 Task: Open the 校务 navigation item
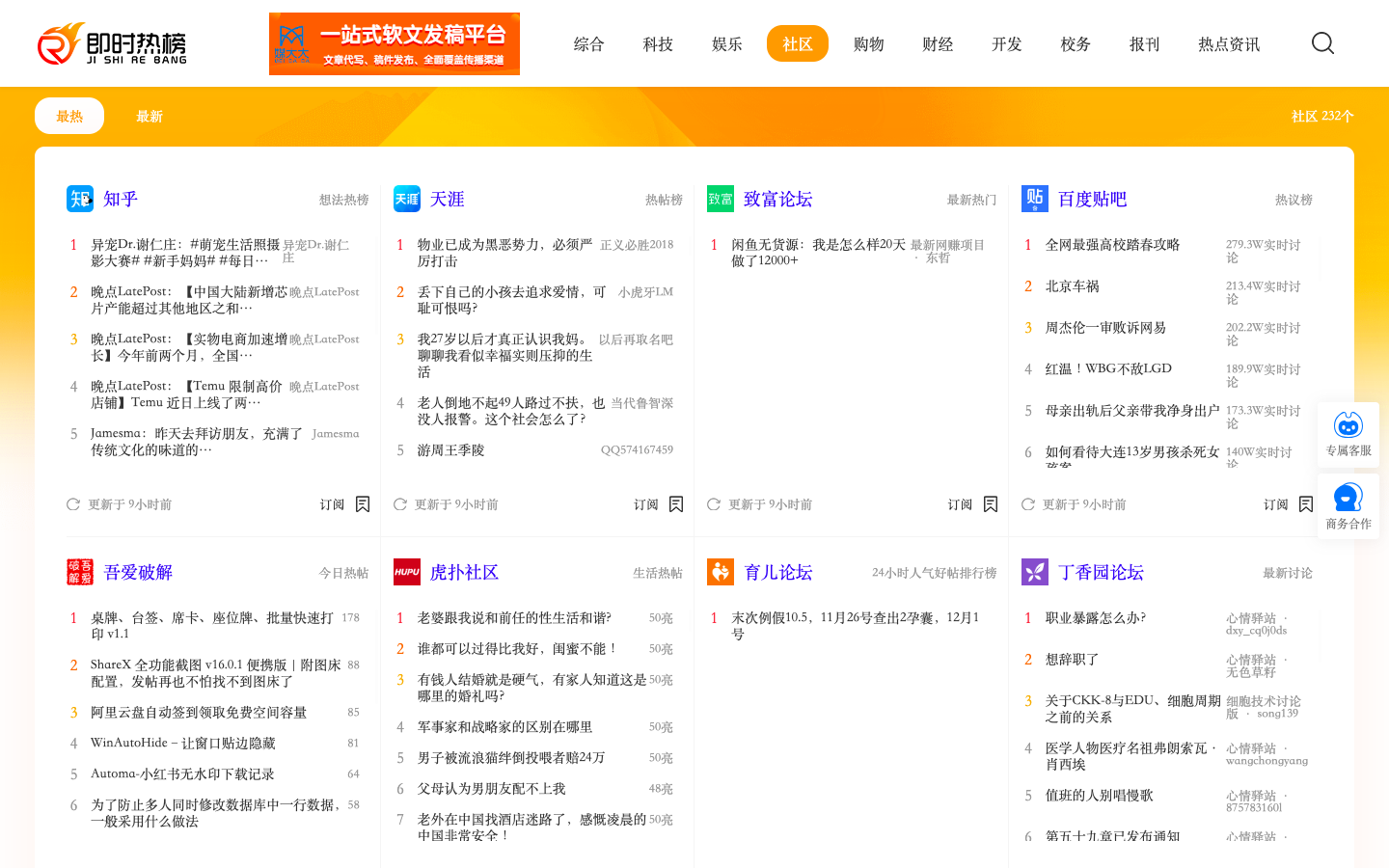[x=1076, y=43]
